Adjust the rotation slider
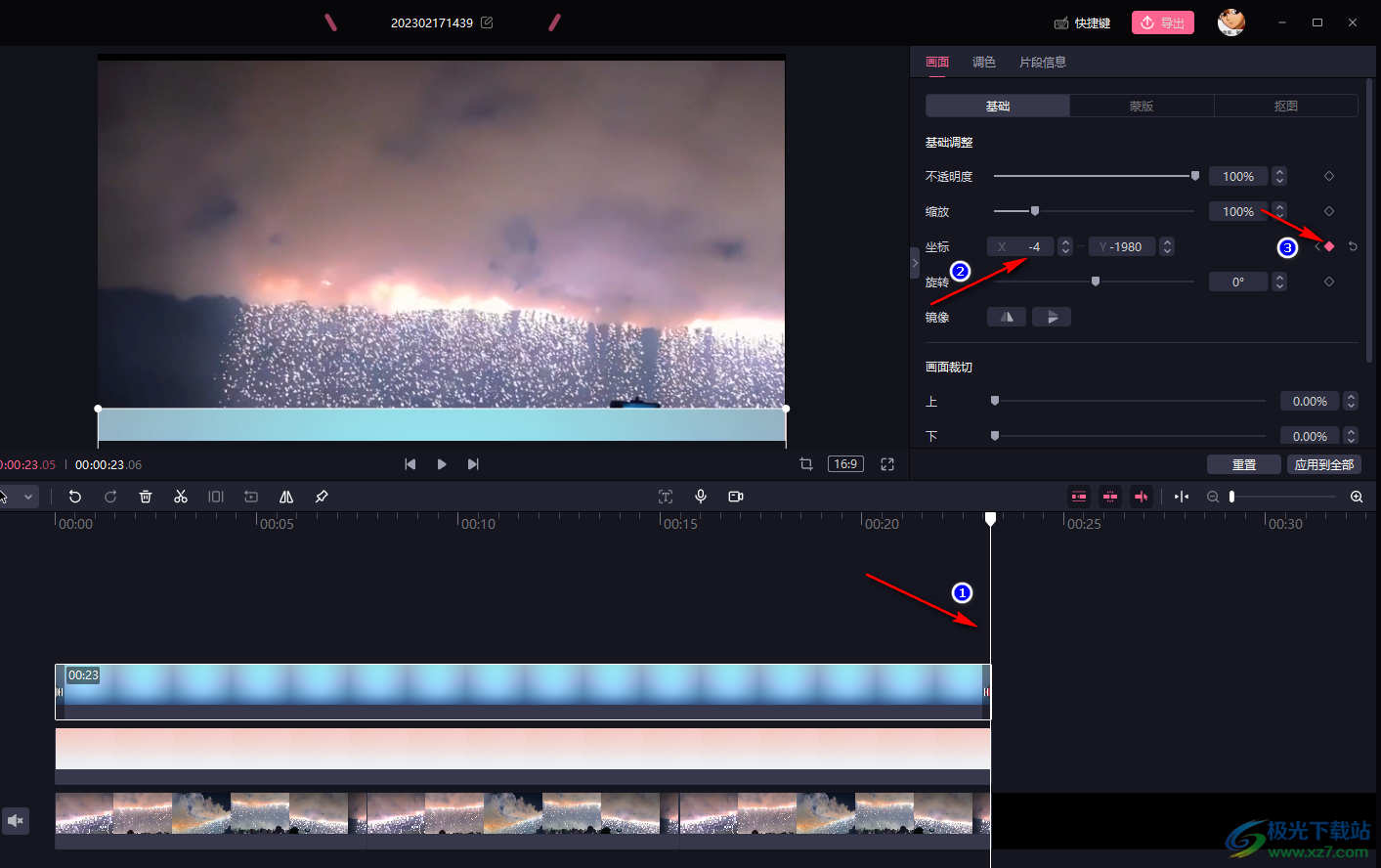Screen dimensions: 1381x868 pyautogui.click(x=1094, y=282)
